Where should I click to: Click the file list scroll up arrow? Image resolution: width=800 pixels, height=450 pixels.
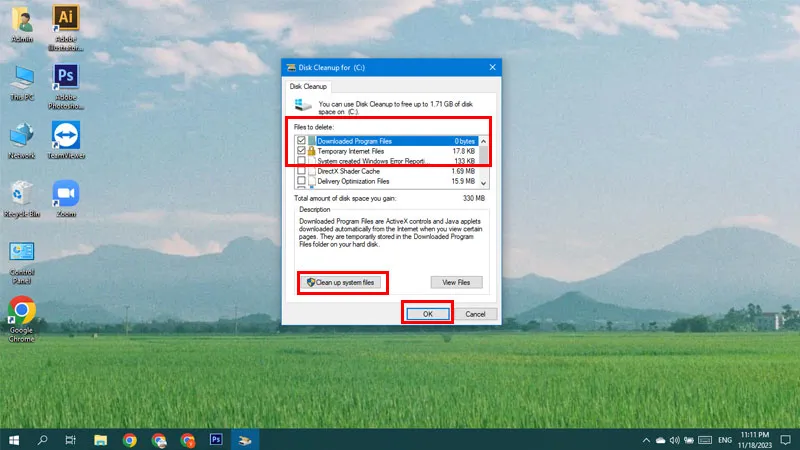(483, 141)
